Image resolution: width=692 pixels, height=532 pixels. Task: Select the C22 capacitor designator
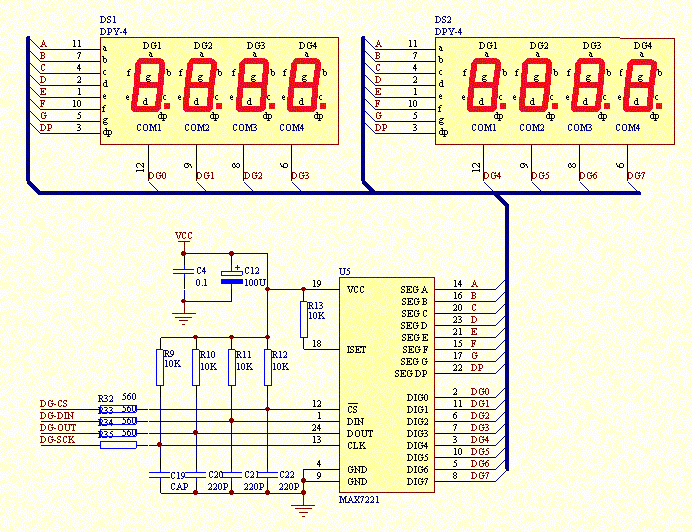pos(287,475)
